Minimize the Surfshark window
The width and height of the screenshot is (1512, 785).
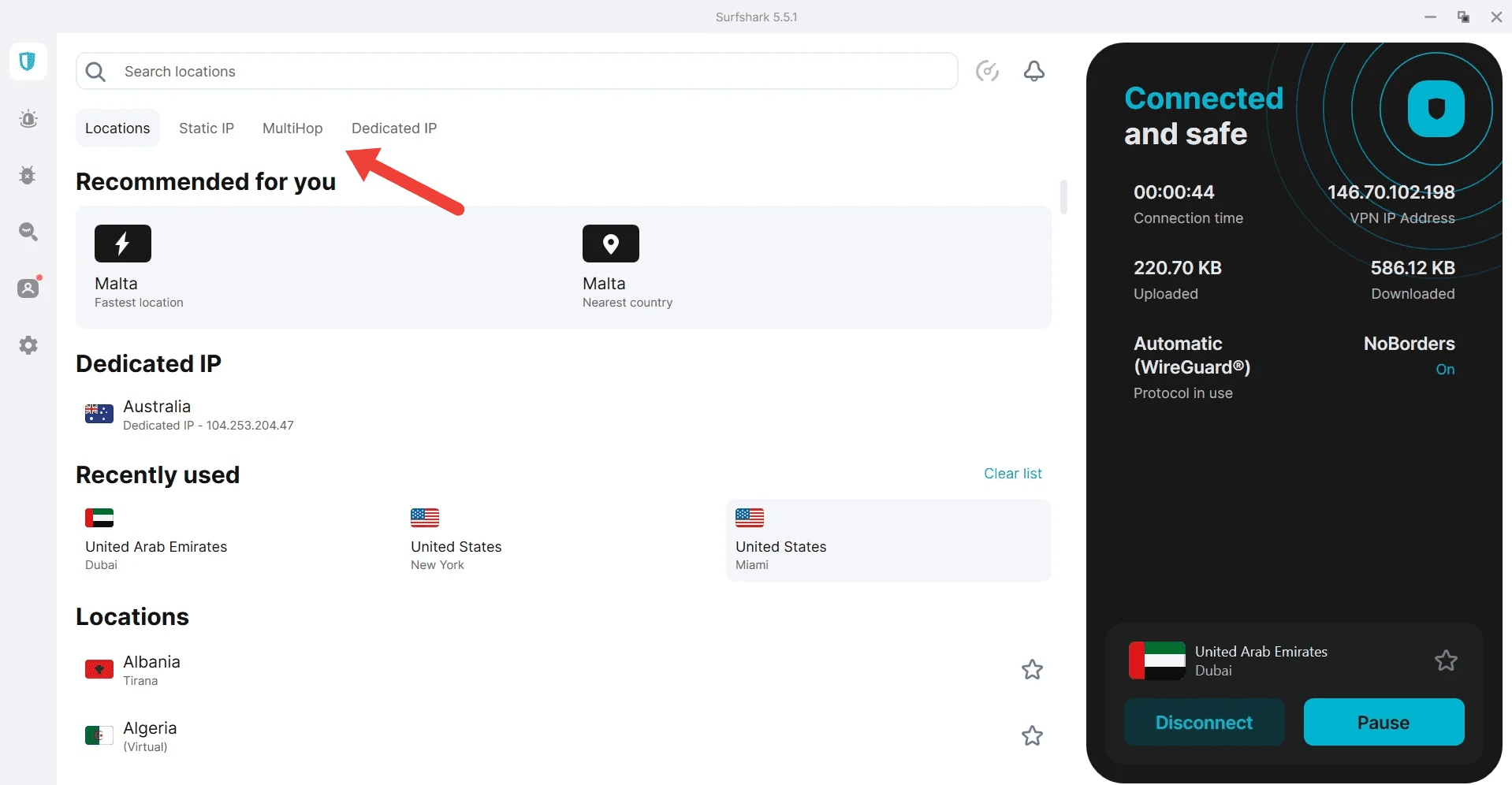(x=1430, y=17)
